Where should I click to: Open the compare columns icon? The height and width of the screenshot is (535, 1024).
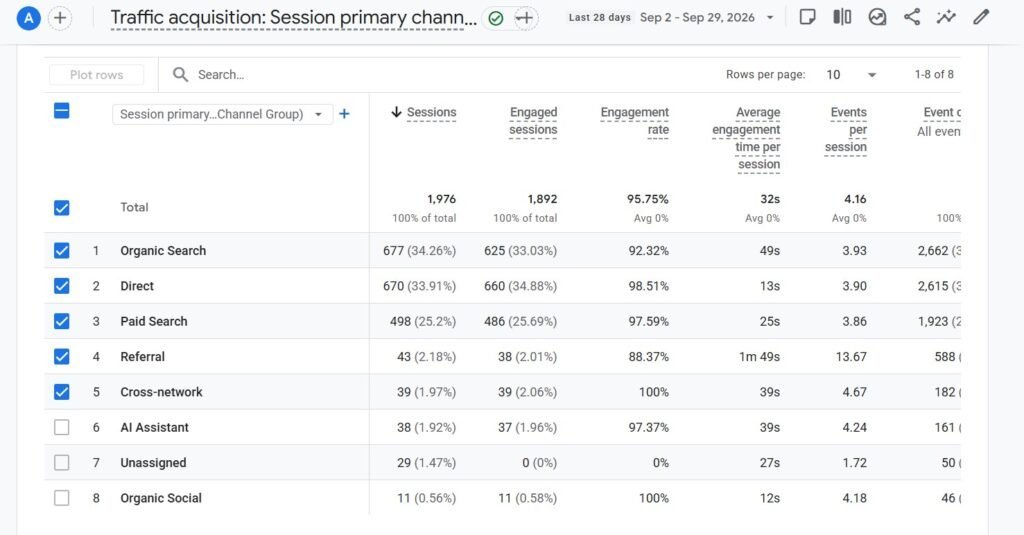click(x=842, y=17)
